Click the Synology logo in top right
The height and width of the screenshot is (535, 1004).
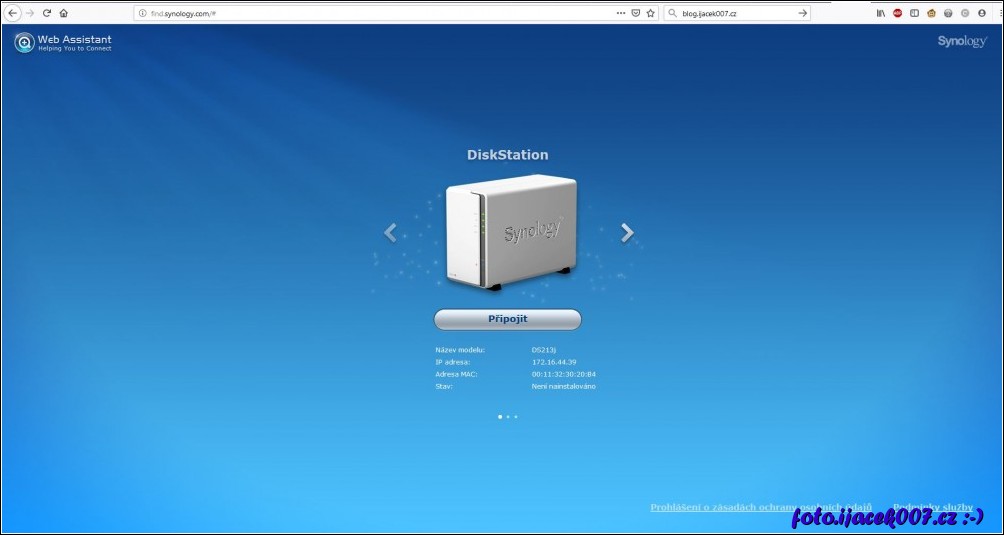961,42
